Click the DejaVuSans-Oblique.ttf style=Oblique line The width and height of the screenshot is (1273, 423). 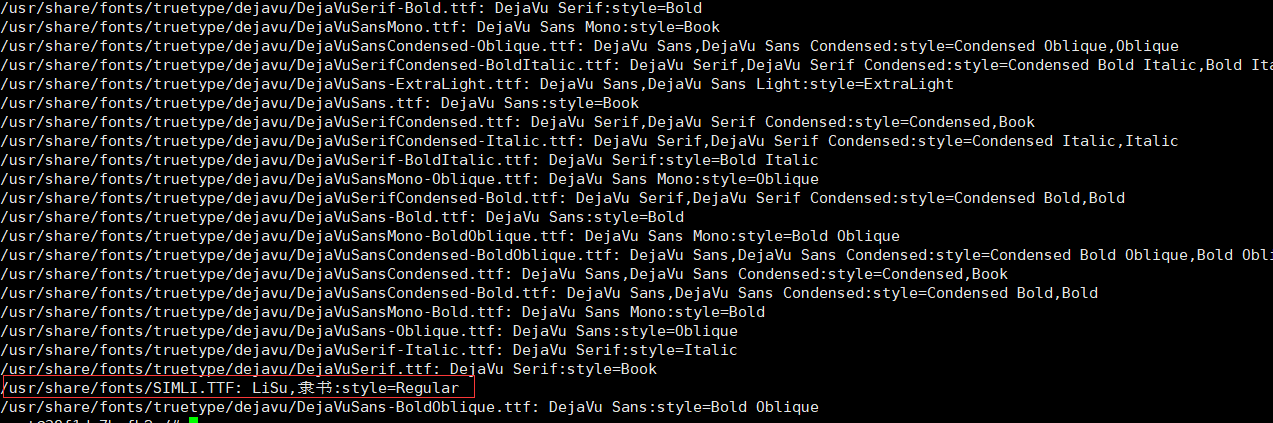point(369,331)
